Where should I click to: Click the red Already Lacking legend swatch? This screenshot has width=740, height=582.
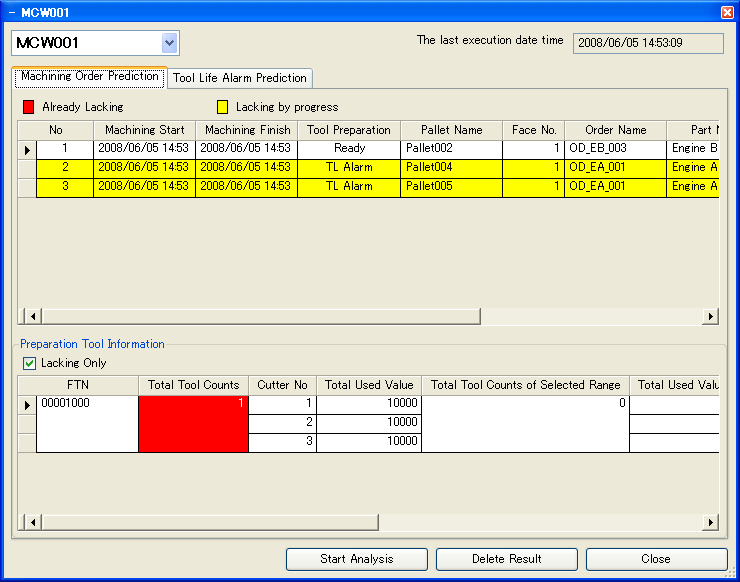pos(28,107)
